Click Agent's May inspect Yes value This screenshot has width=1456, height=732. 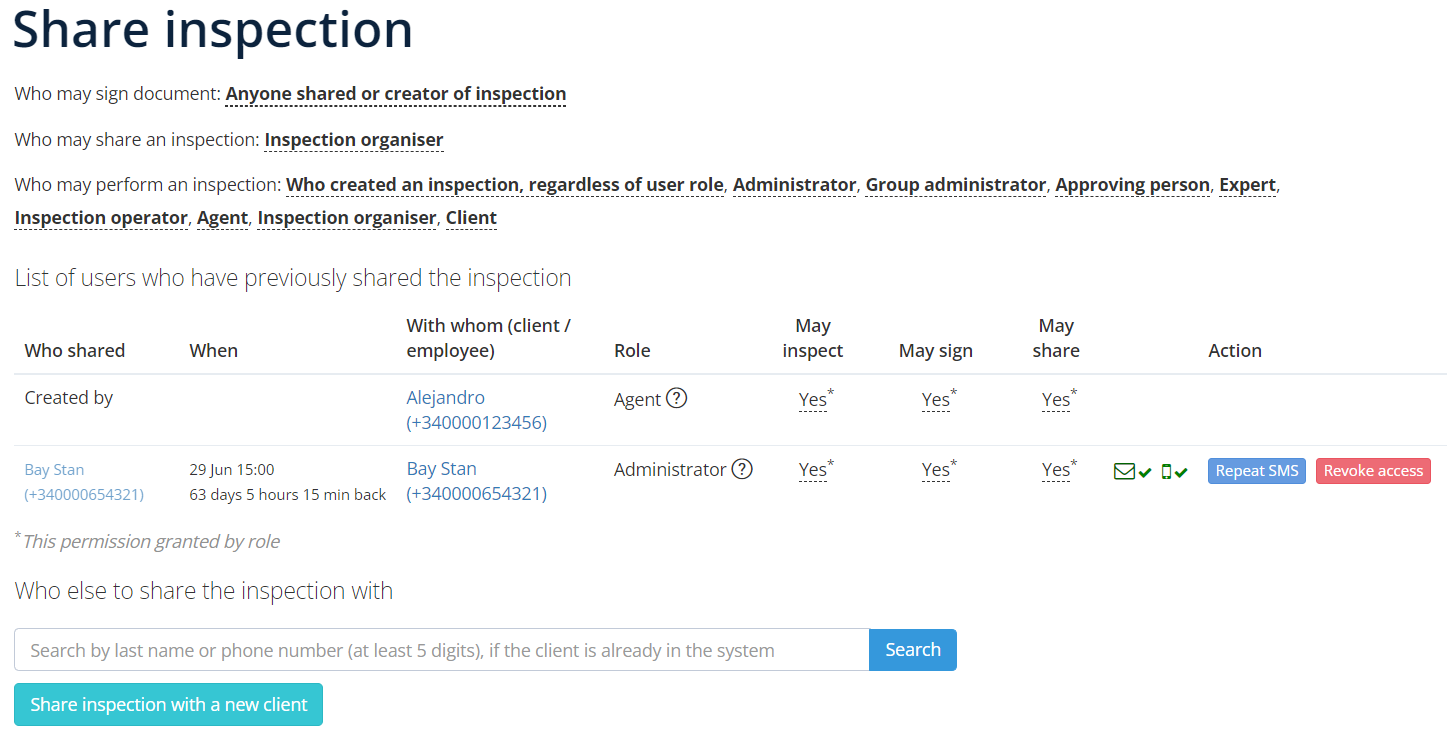tap(813, 400)
